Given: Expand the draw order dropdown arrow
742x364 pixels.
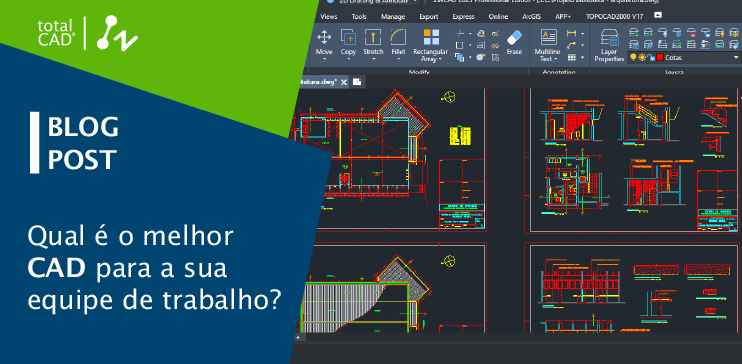Looking at the screenshot, I should pyautogui.click(x=470, y=57).
